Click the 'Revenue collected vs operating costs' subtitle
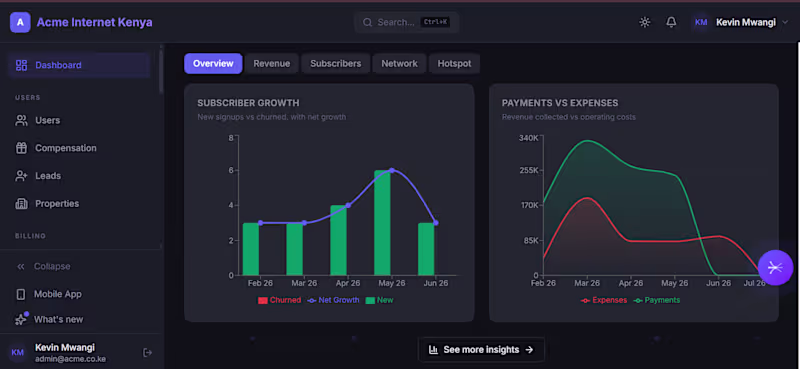Screen dimensions: 800x369 tap(568, 117)
